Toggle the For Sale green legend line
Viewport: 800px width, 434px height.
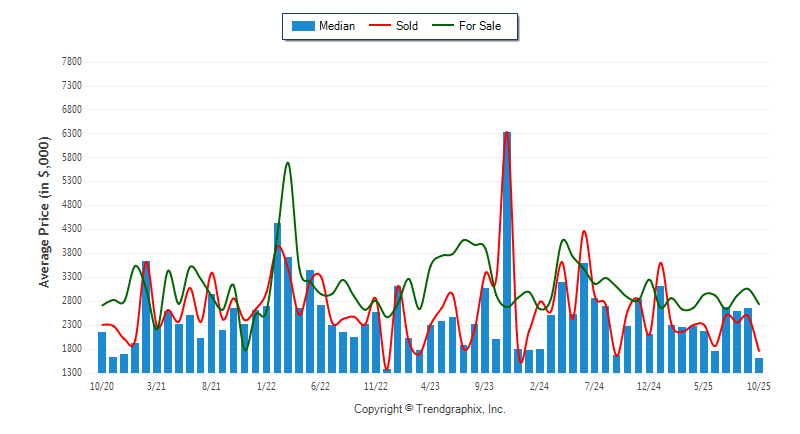443,26
